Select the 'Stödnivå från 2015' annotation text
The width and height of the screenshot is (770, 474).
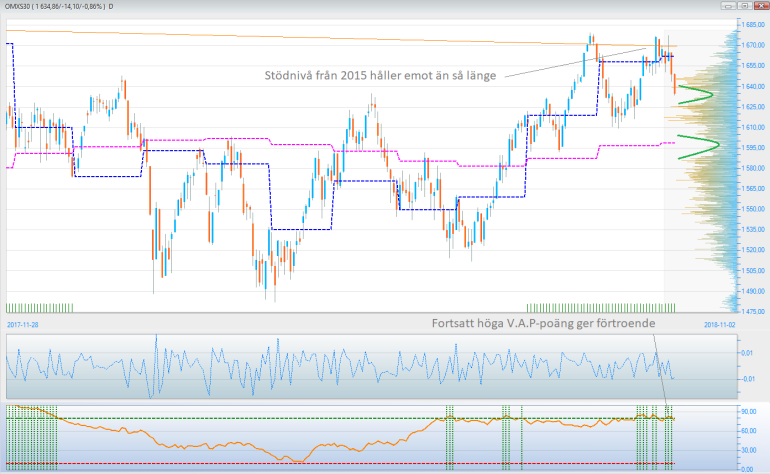coord(382,76)
